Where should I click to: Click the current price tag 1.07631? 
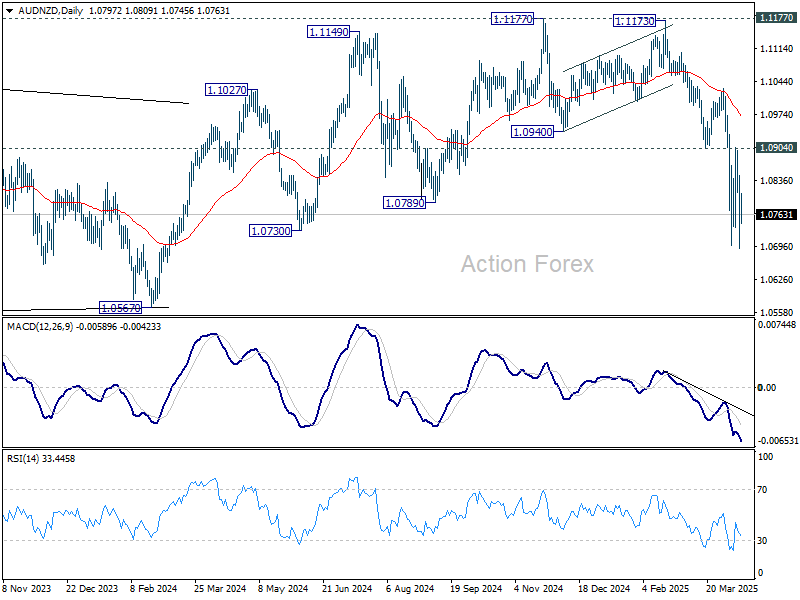click(776, 215)
